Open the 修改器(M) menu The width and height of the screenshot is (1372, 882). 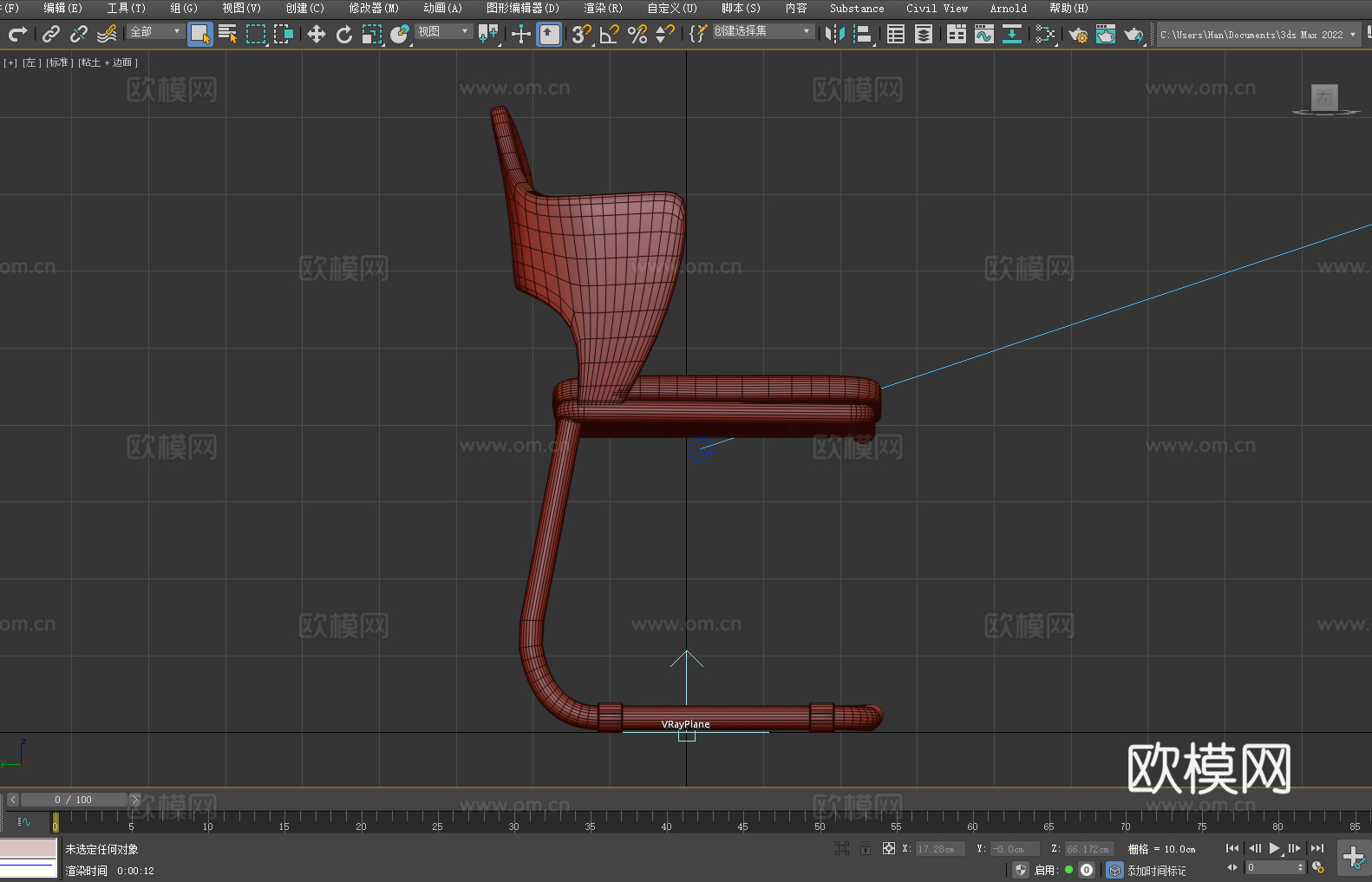pos(374,8)
